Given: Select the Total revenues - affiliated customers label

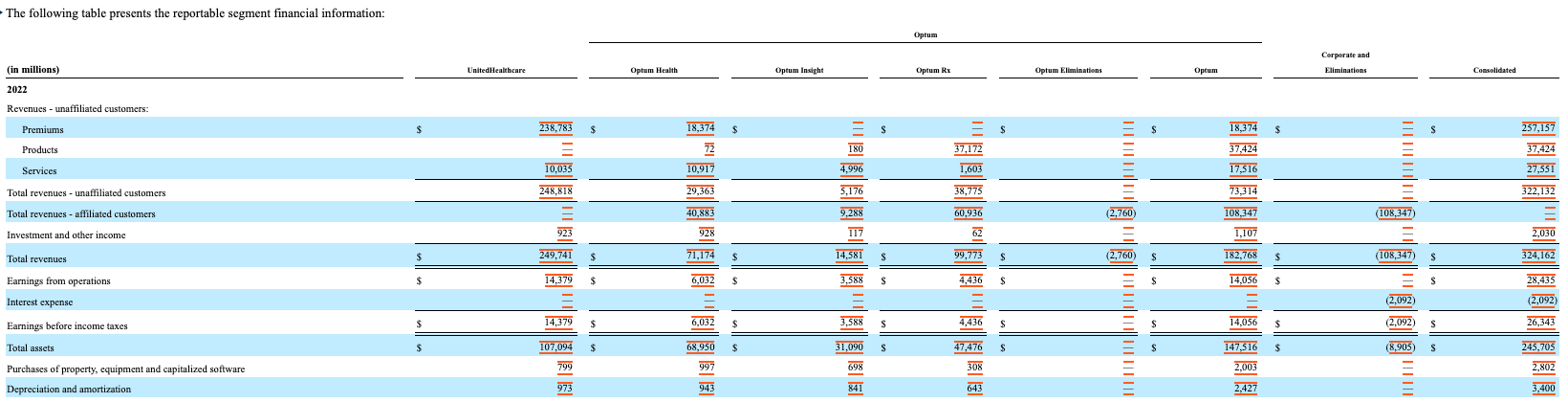Looking at the screenshot, I should [80, 214].
